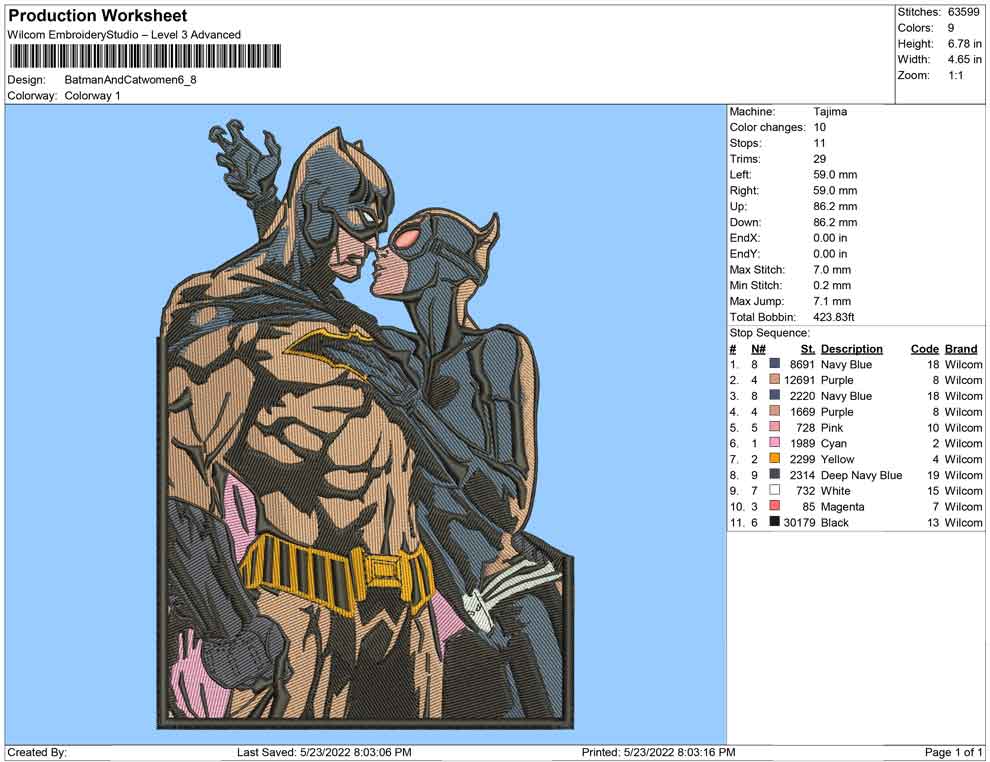Click the Min Stitch value '0.2 mm'

click(832, 285)
